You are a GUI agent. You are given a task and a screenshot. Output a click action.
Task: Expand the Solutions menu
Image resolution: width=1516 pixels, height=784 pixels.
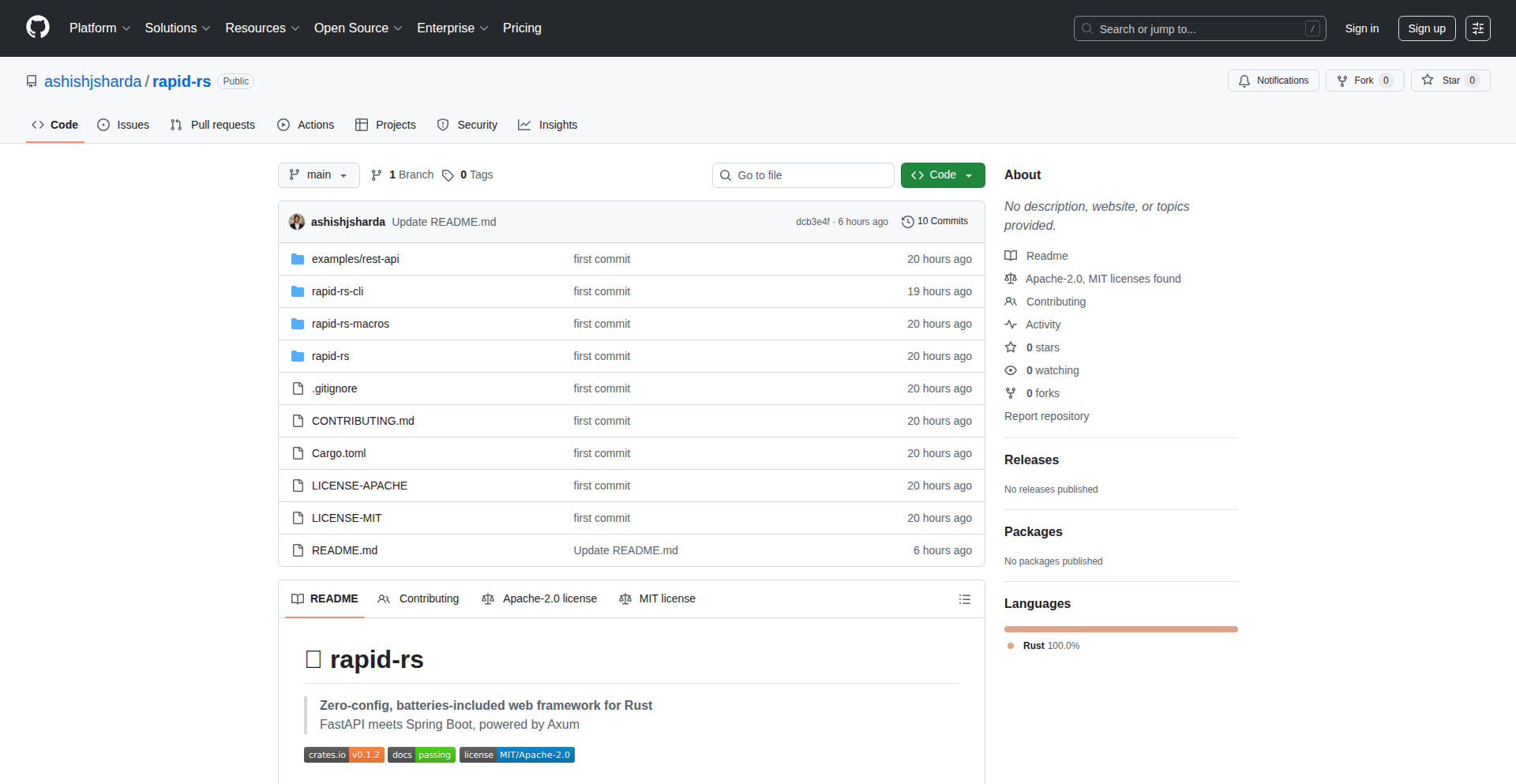178,28
